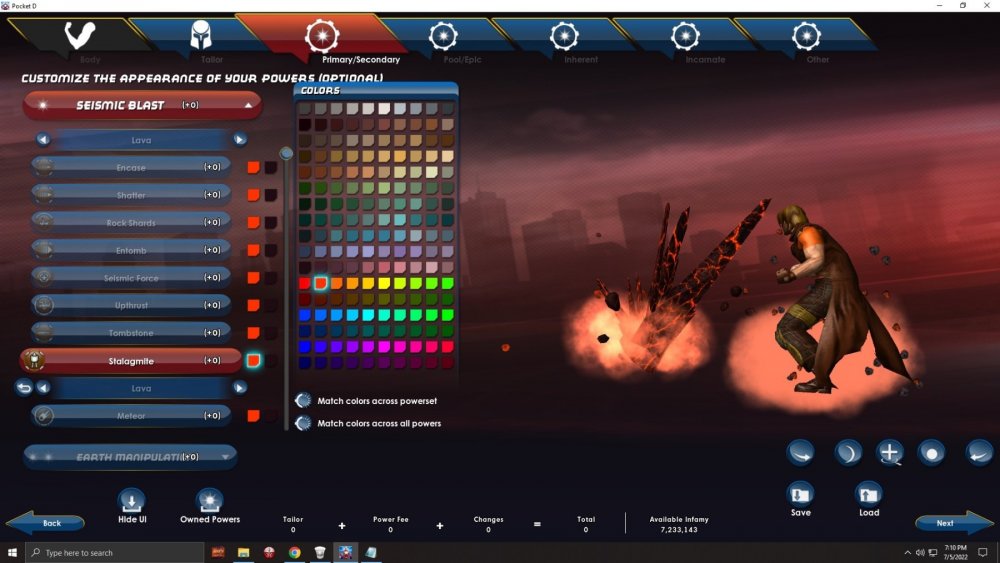Image resolution: width=1000 pixels, height=563 pixels.
Task: Switch to the Pool/Epic tab
Action: [x=443, y=42]
